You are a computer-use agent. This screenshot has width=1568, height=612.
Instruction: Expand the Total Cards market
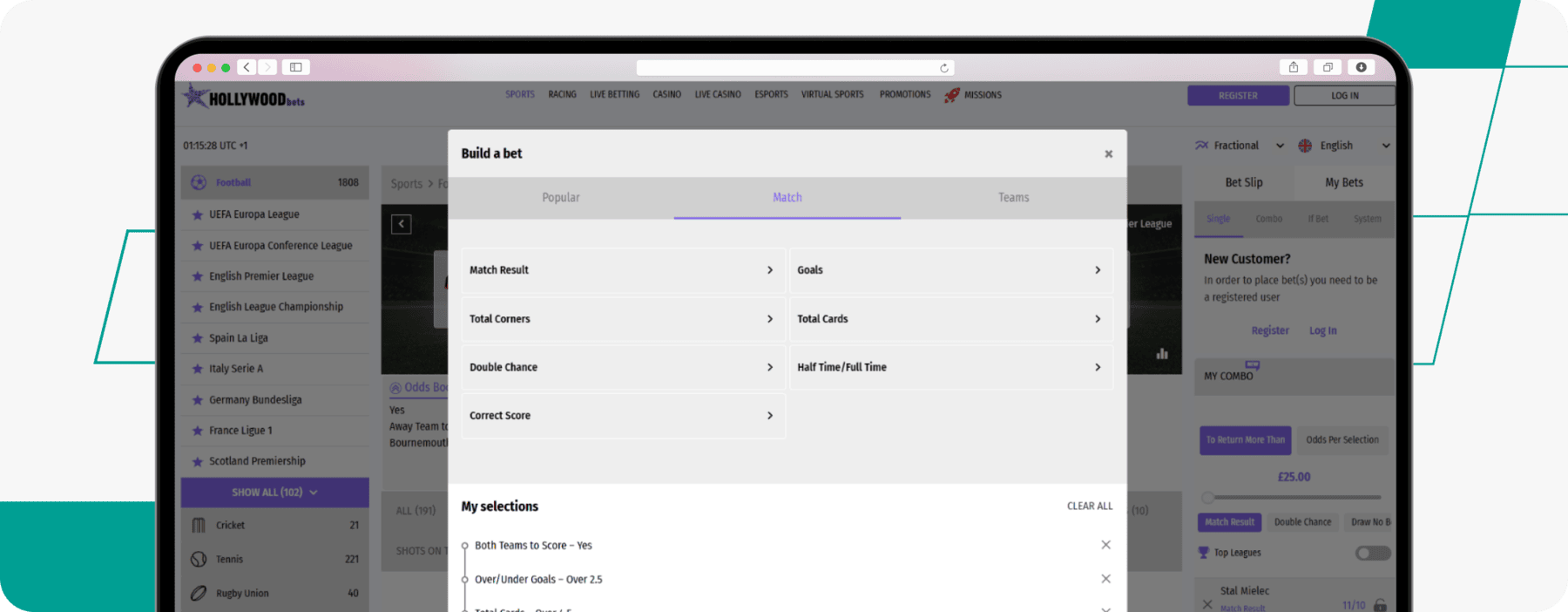pos(950,319)
